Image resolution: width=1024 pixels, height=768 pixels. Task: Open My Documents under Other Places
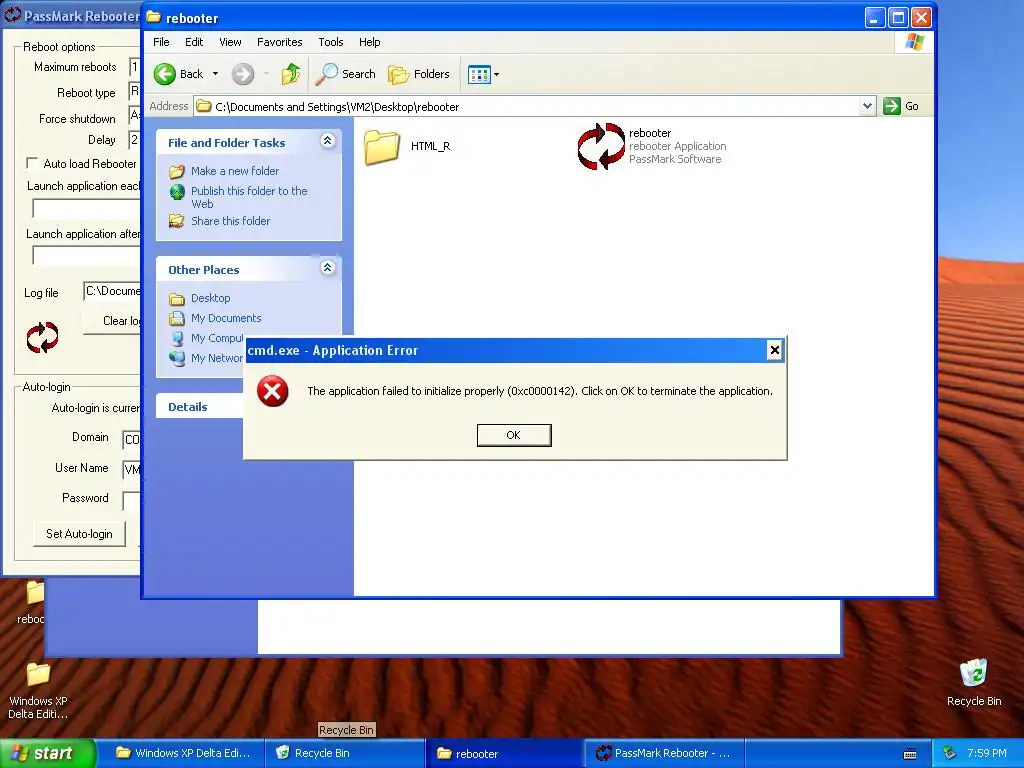[x=226, y=318]
